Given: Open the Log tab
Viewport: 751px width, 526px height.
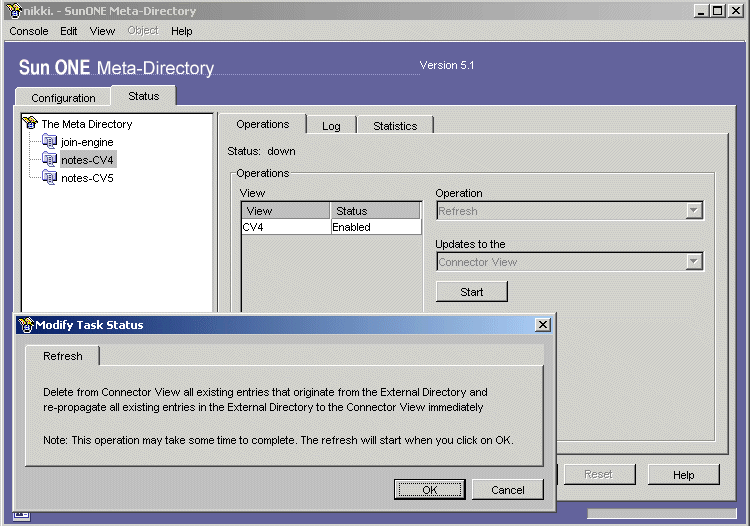Looking at the screenshot, I should (x=331, y=126).
